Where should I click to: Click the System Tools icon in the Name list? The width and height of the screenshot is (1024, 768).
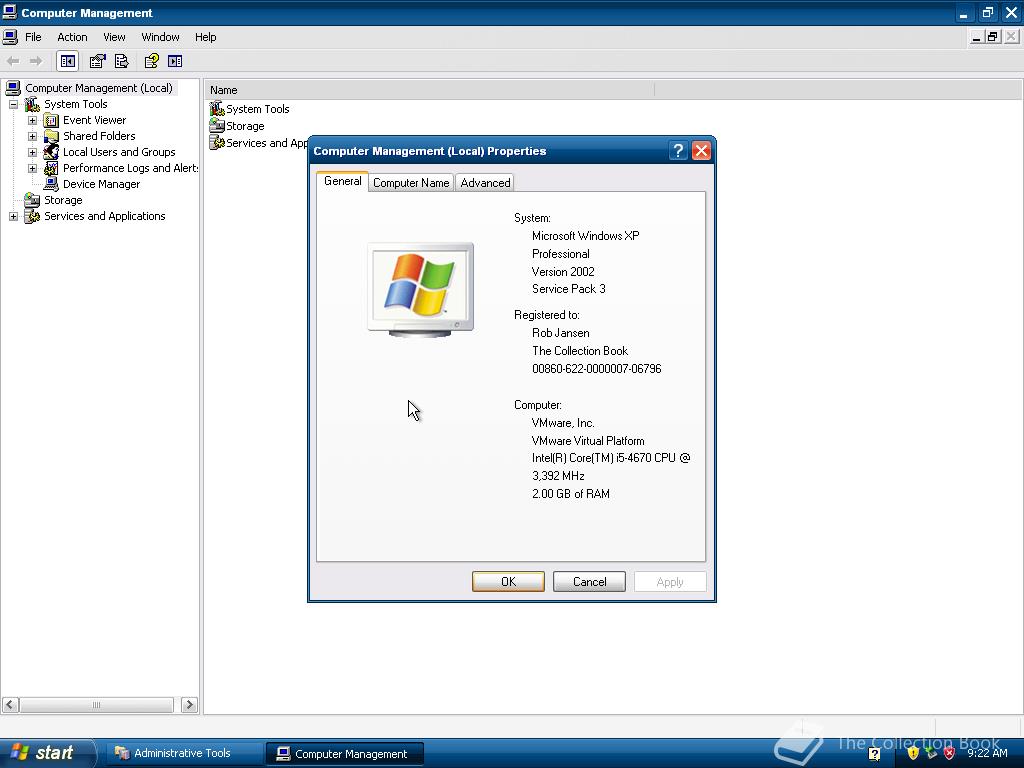217,108
